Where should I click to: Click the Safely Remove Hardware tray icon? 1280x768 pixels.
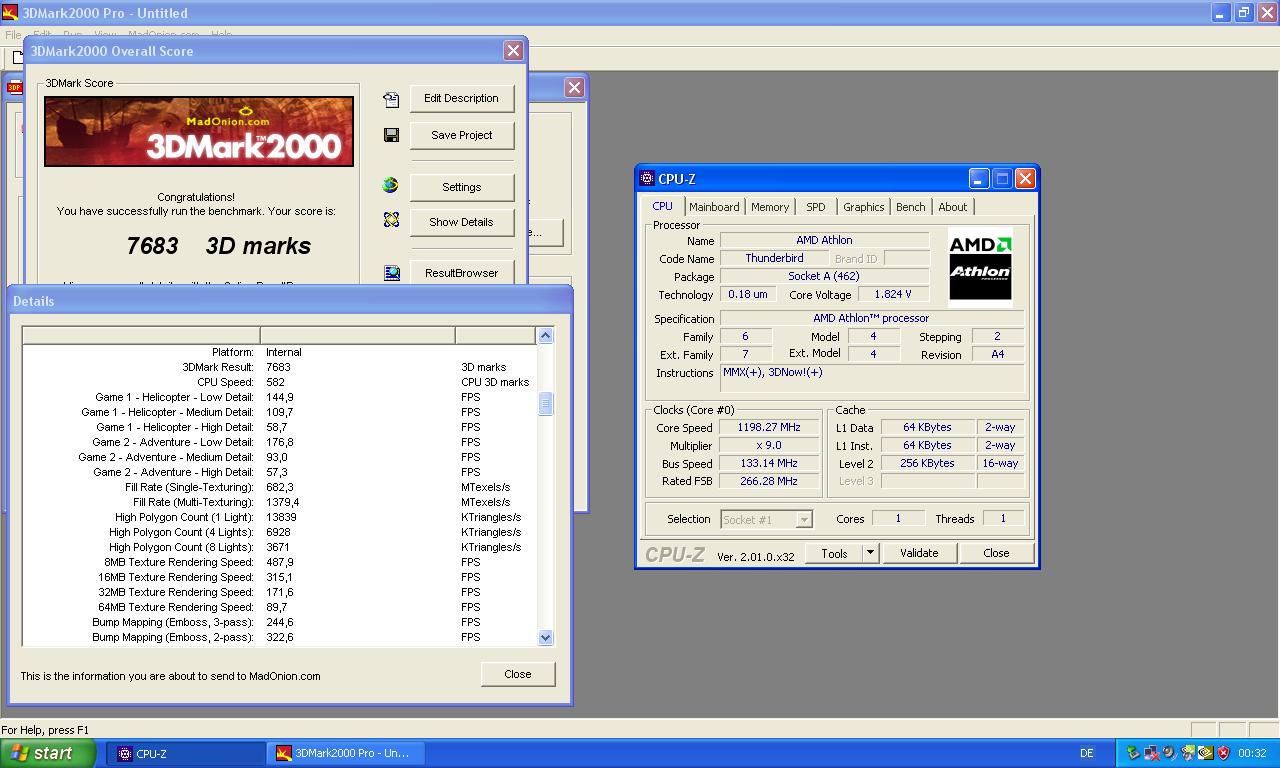click(x=1133, y=753)
